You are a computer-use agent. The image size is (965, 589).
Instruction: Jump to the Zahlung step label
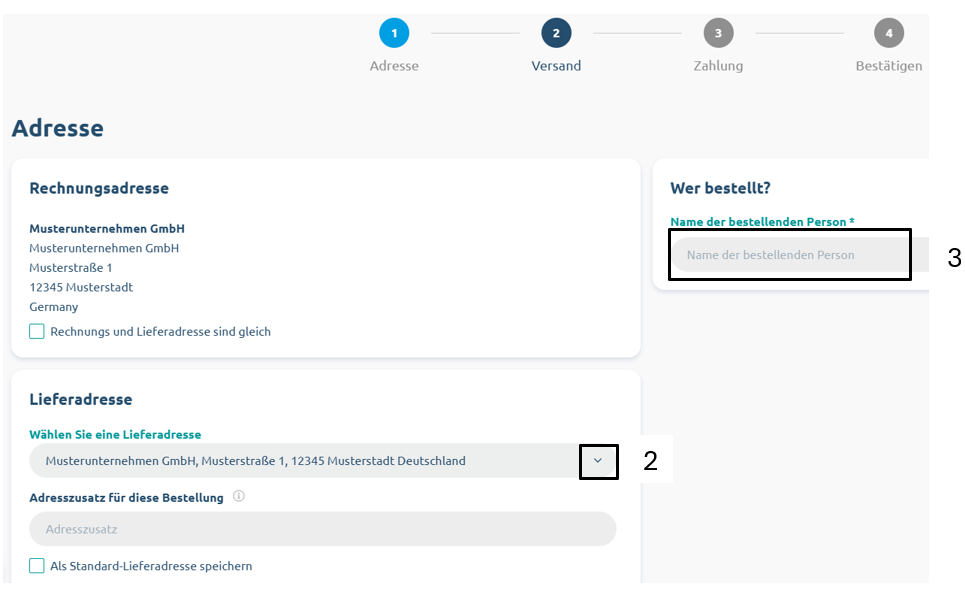point(718,66)
